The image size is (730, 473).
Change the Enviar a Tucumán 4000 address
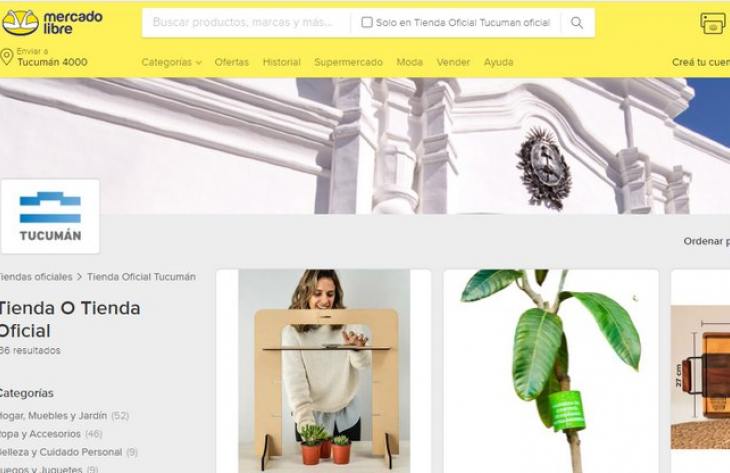click(52, 57)
